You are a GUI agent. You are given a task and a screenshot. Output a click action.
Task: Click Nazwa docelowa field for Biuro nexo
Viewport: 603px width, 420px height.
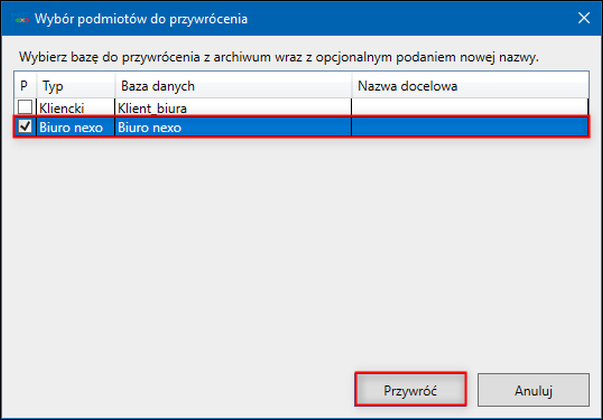pyautogui.click(x=467, y=126)
